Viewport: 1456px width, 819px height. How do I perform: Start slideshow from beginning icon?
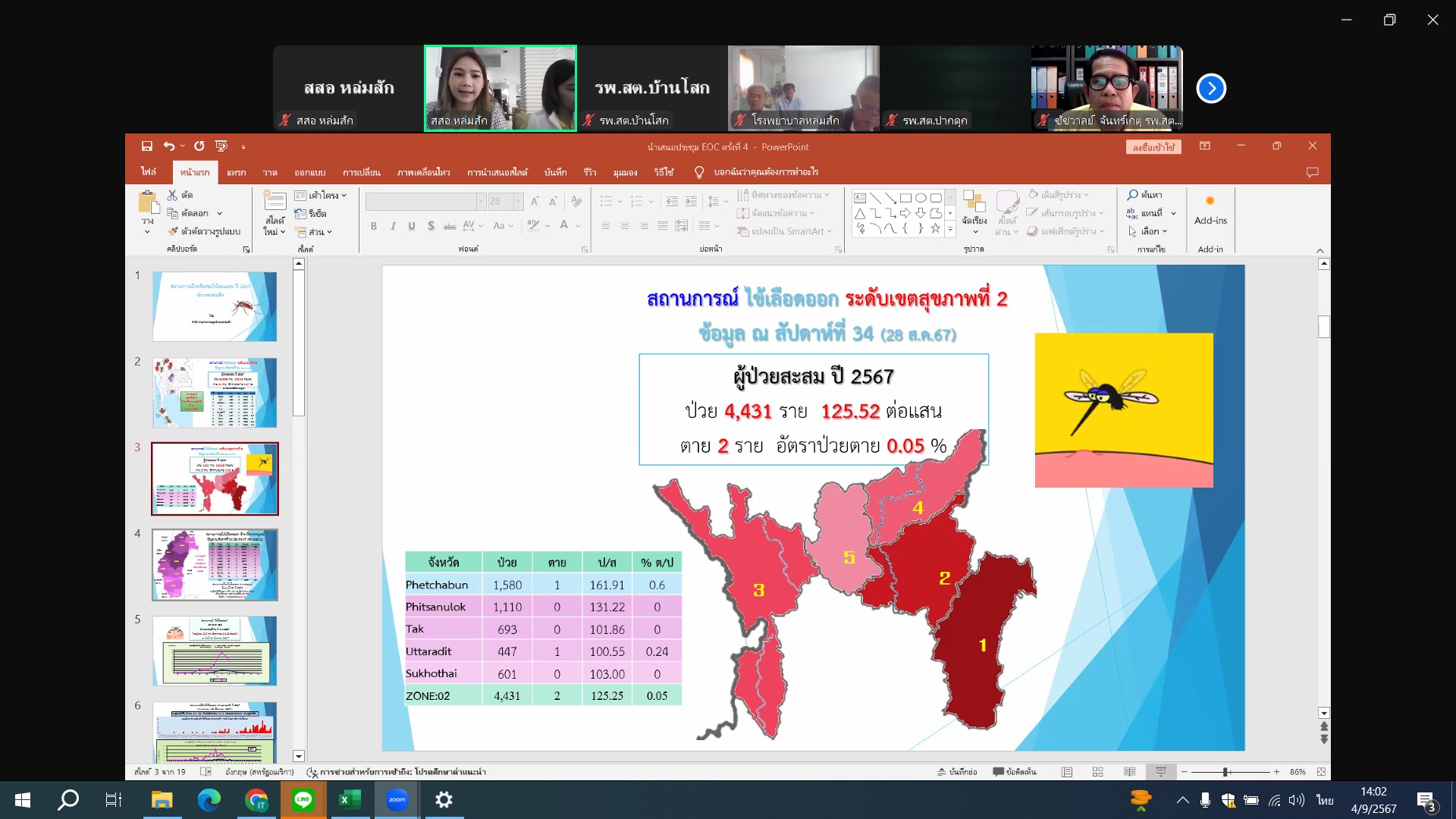point(221,146)
